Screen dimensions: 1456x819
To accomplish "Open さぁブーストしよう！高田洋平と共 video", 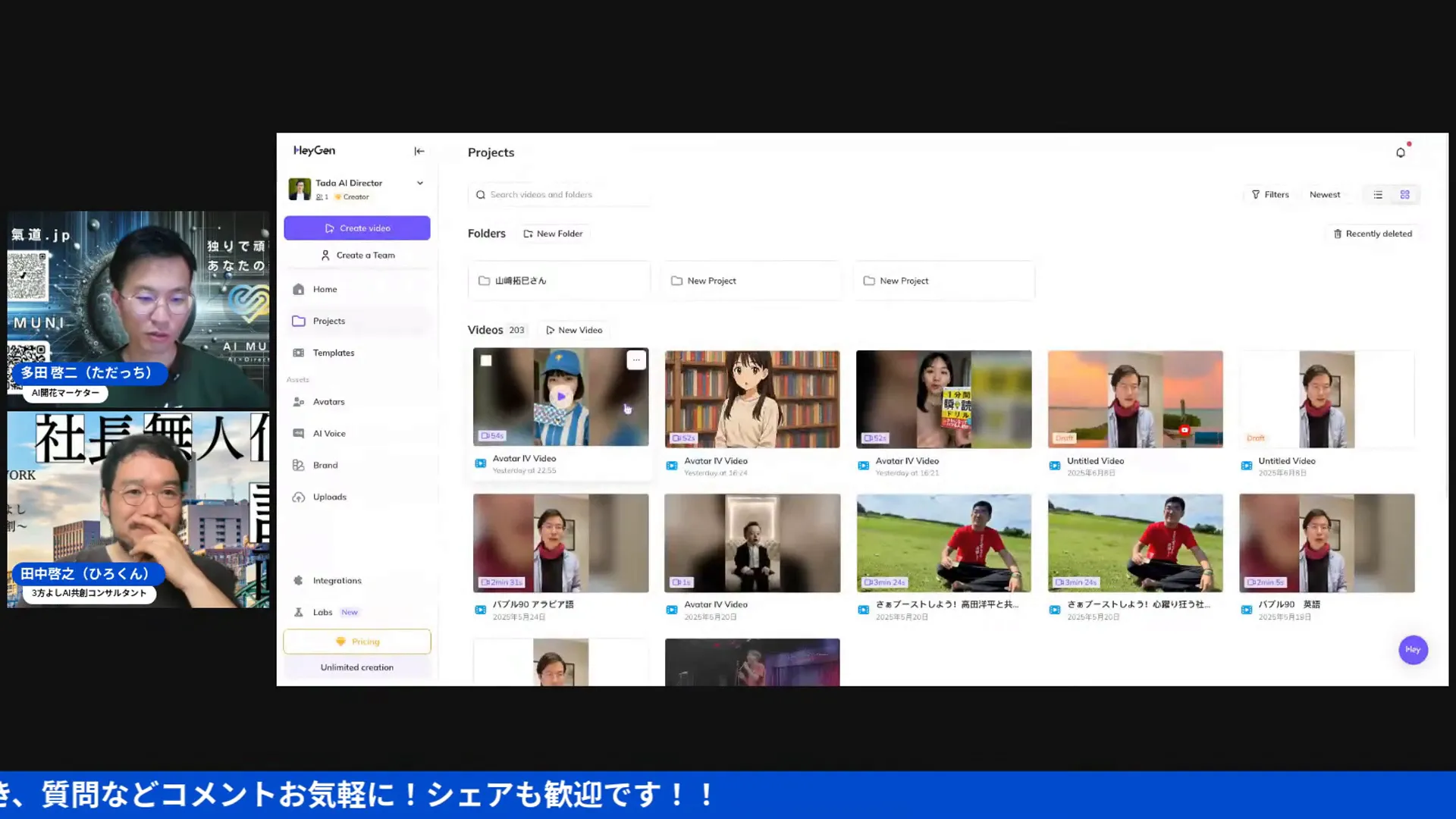I will (x=943, y=543).
